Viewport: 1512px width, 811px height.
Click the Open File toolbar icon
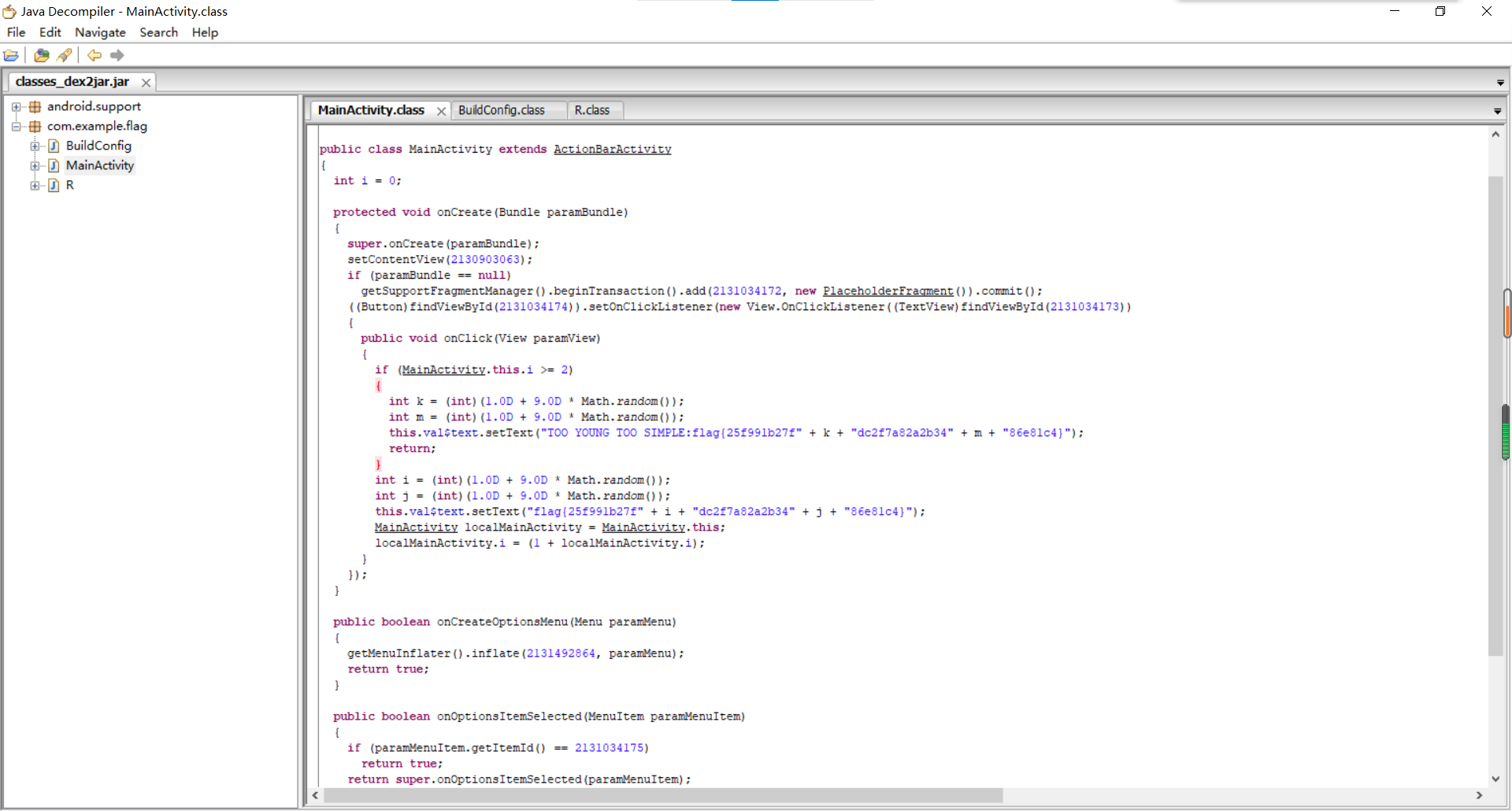(11, 55)
